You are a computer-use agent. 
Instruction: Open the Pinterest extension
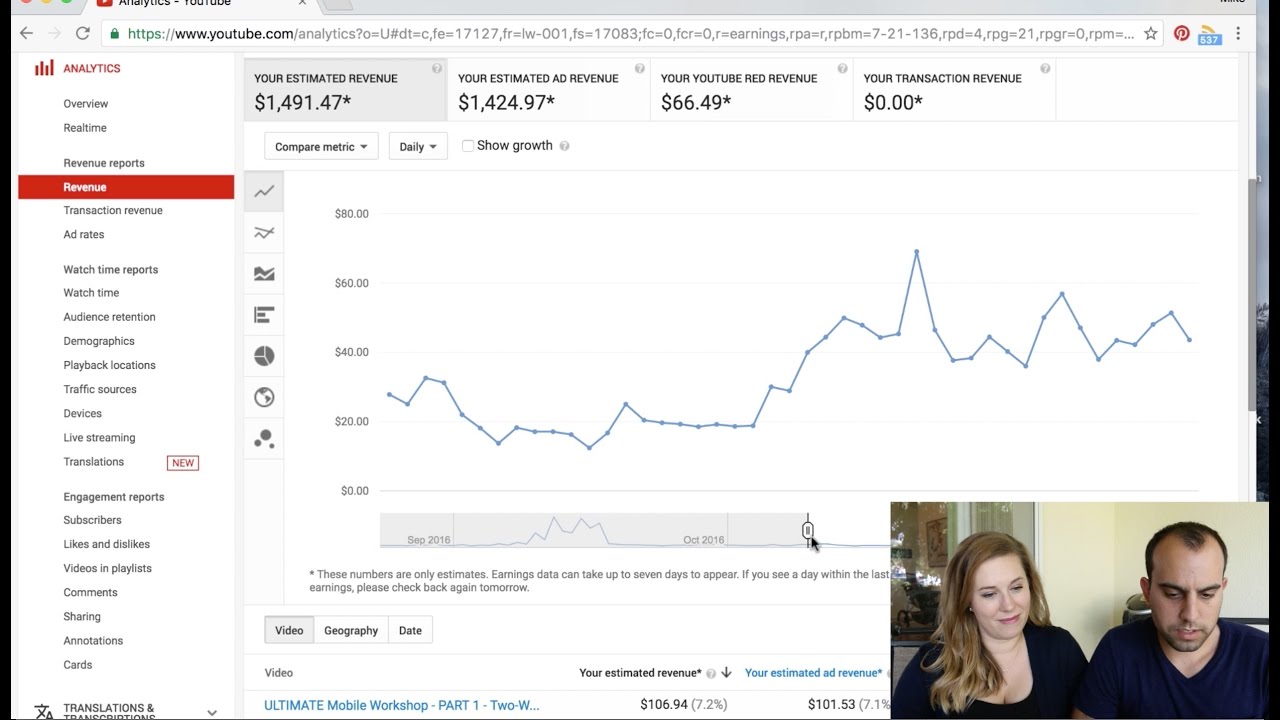click(1182, 33)
